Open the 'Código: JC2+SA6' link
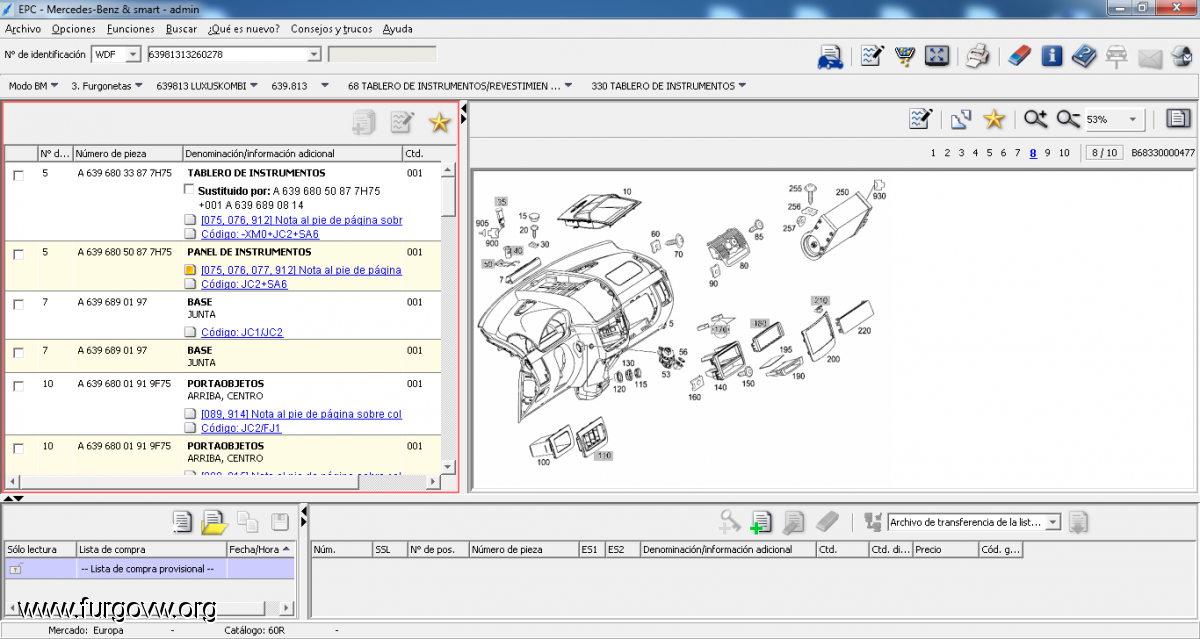 pyautogui.click(x=244, y=284)
